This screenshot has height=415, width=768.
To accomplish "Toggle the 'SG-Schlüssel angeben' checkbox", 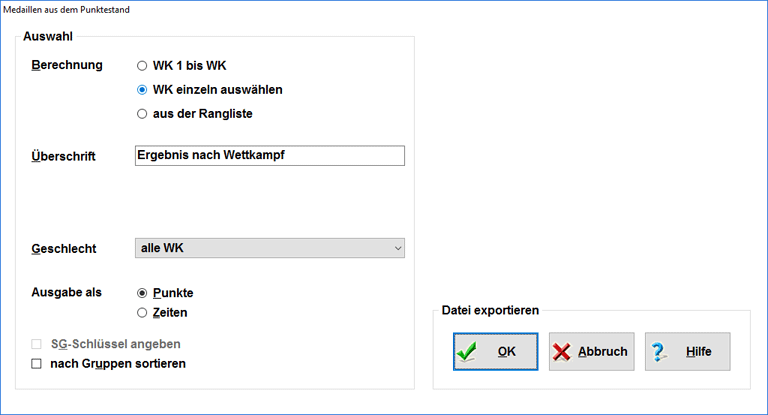I will tap(37, 344).
